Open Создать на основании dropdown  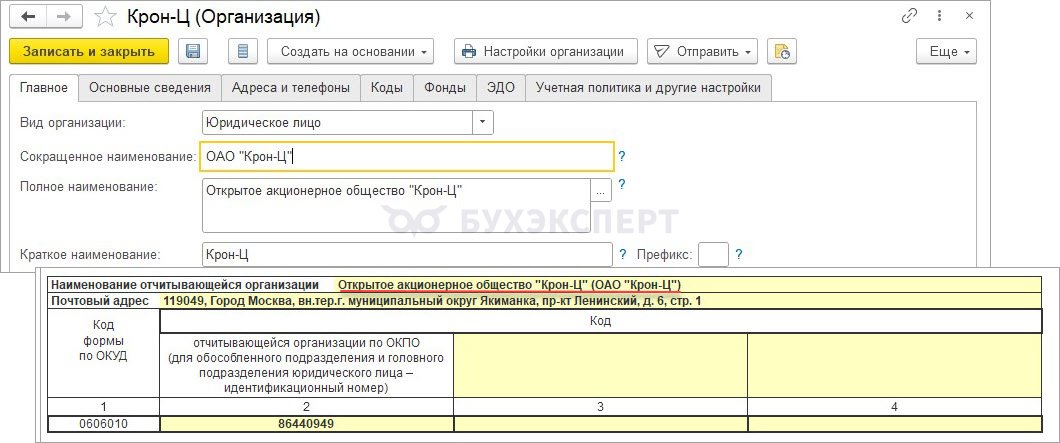[x=350, y=51]
